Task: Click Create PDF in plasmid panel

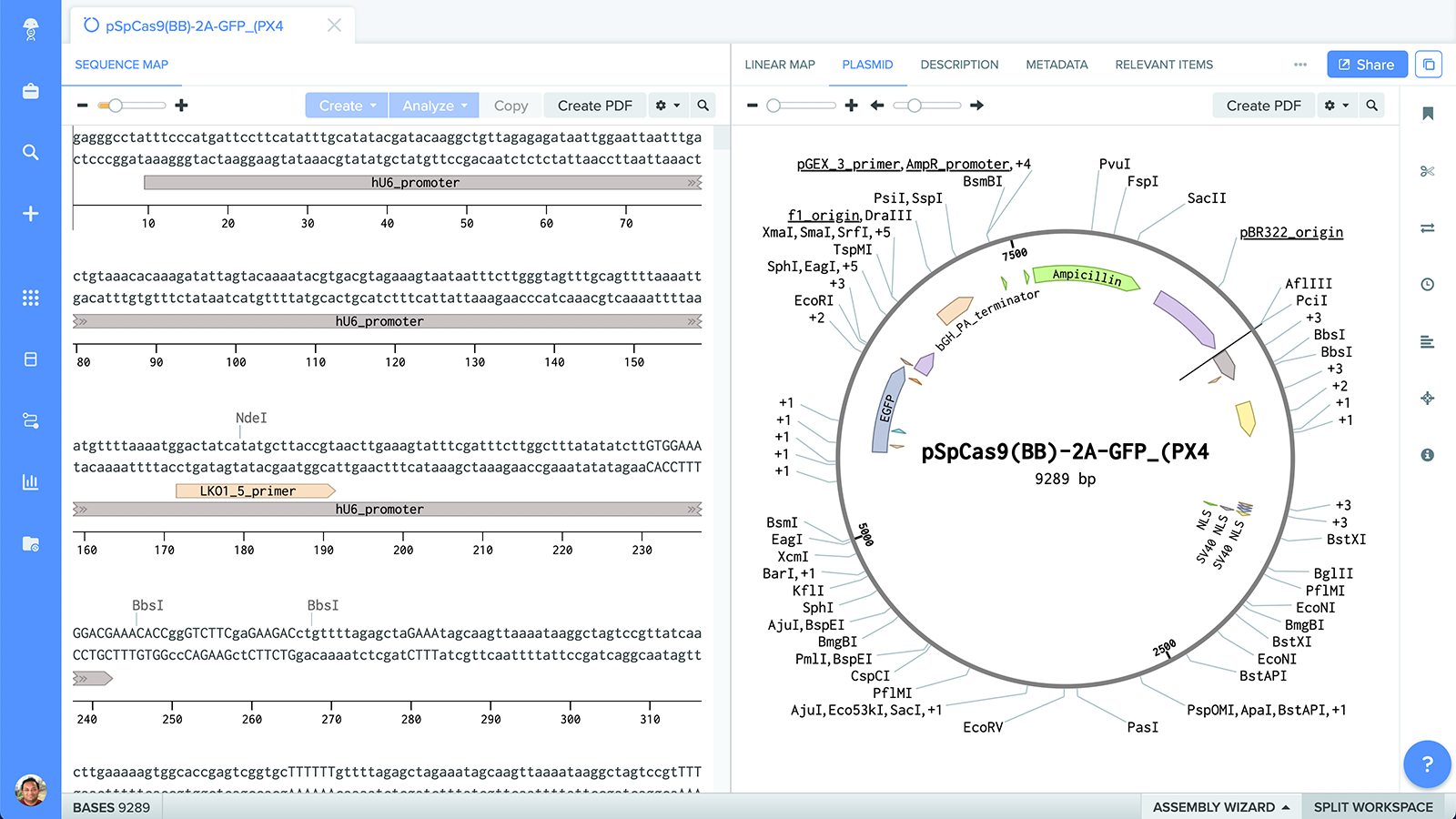Action: [x=1263, y=106]
